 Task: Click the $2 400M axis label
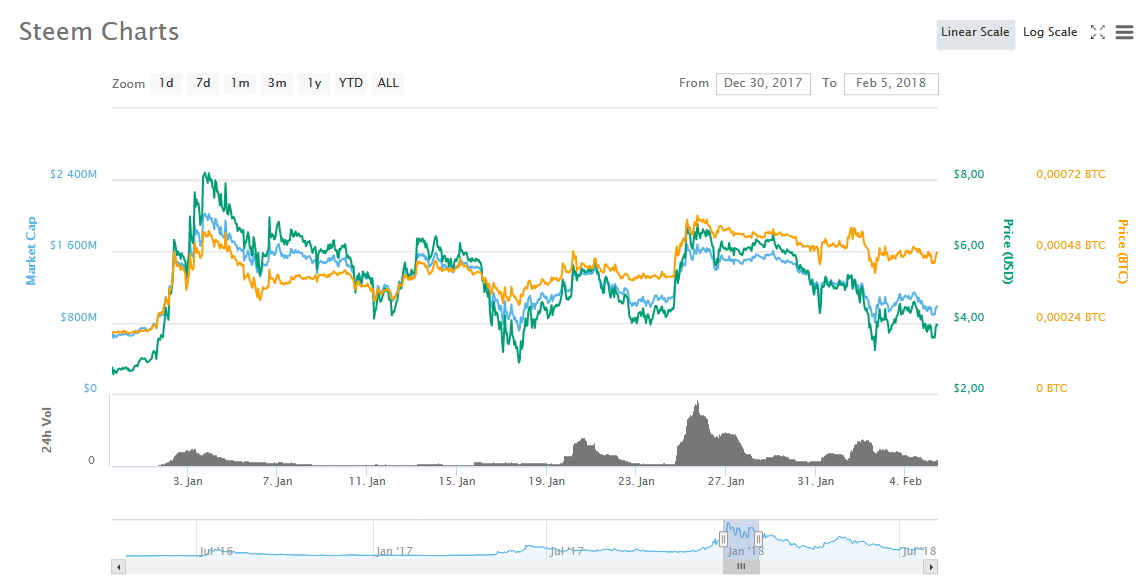[x=73, y=175]
